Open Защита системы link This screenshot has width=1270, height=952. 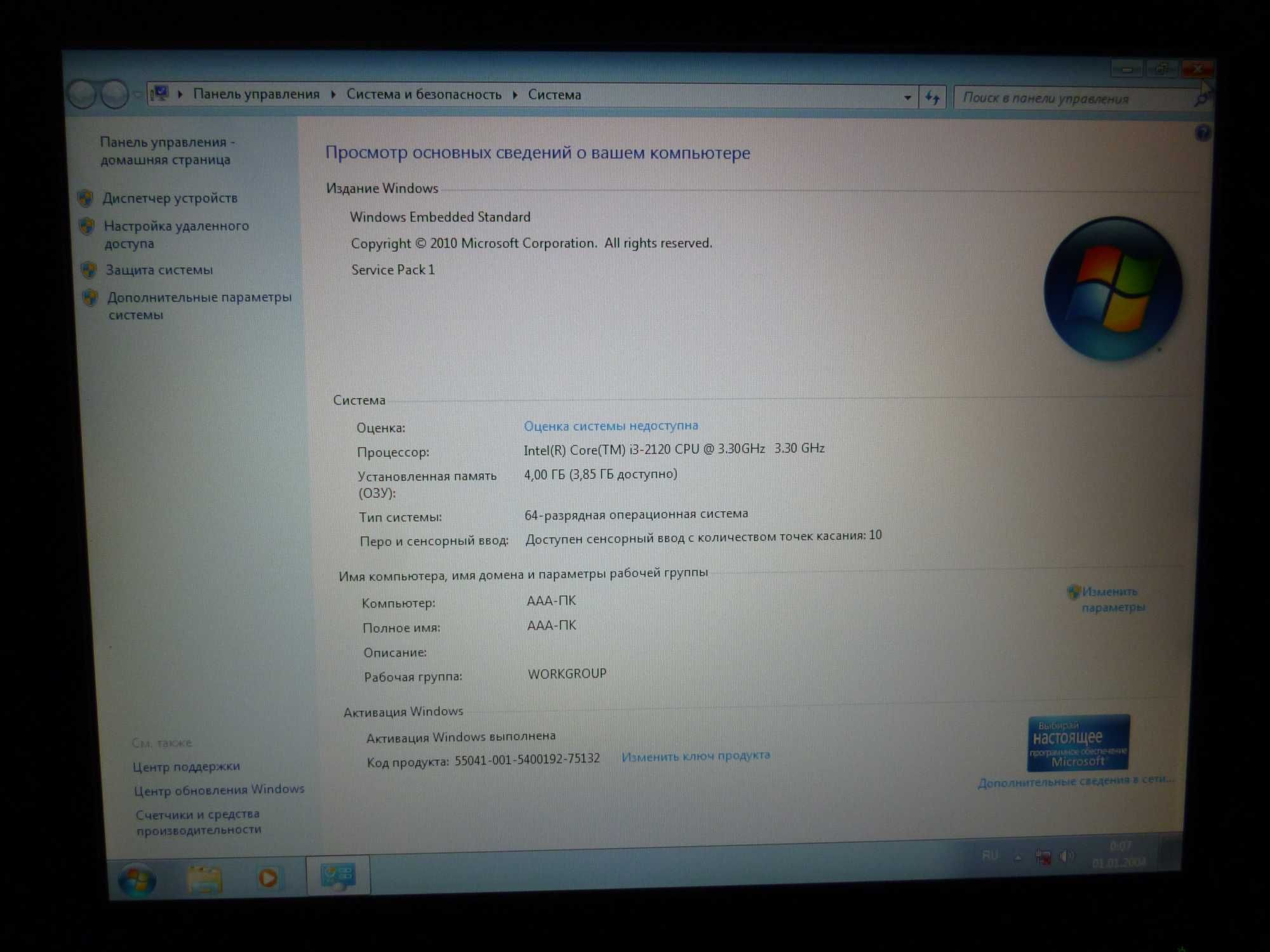(x=159, y=270)
